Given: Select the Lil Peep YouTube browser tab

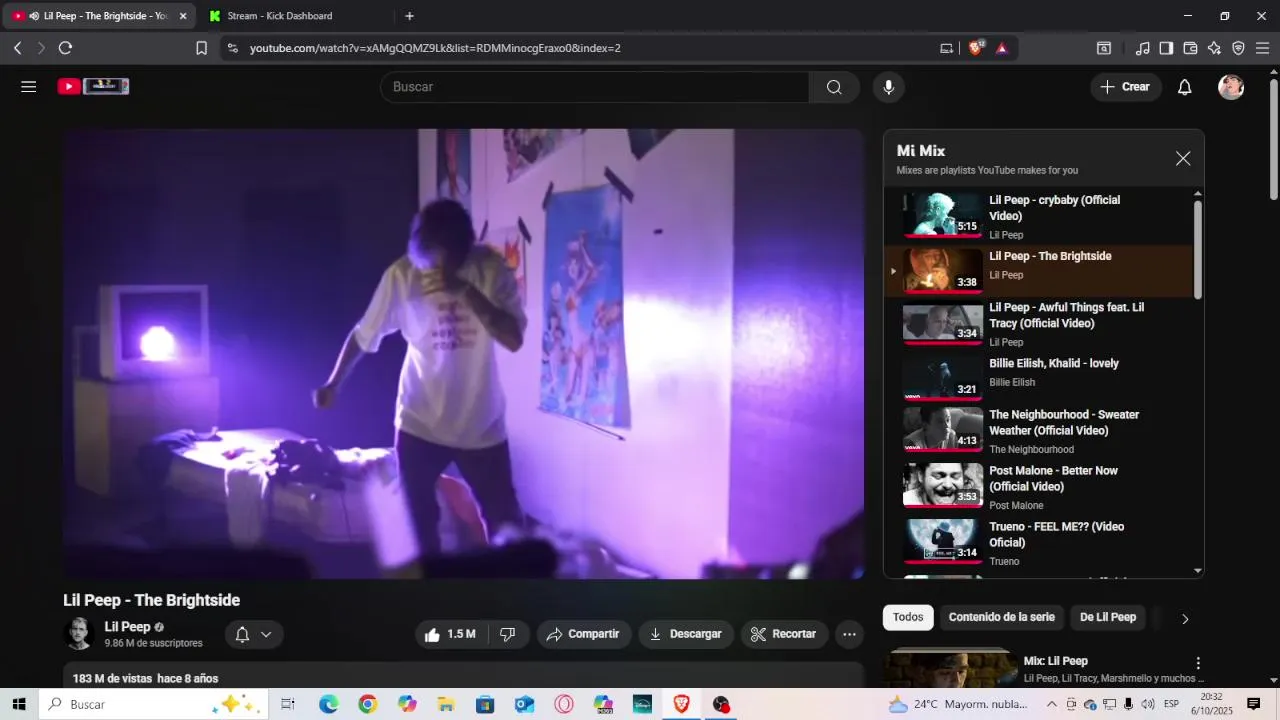Looking at the screenshot, I should coord(97,16).
